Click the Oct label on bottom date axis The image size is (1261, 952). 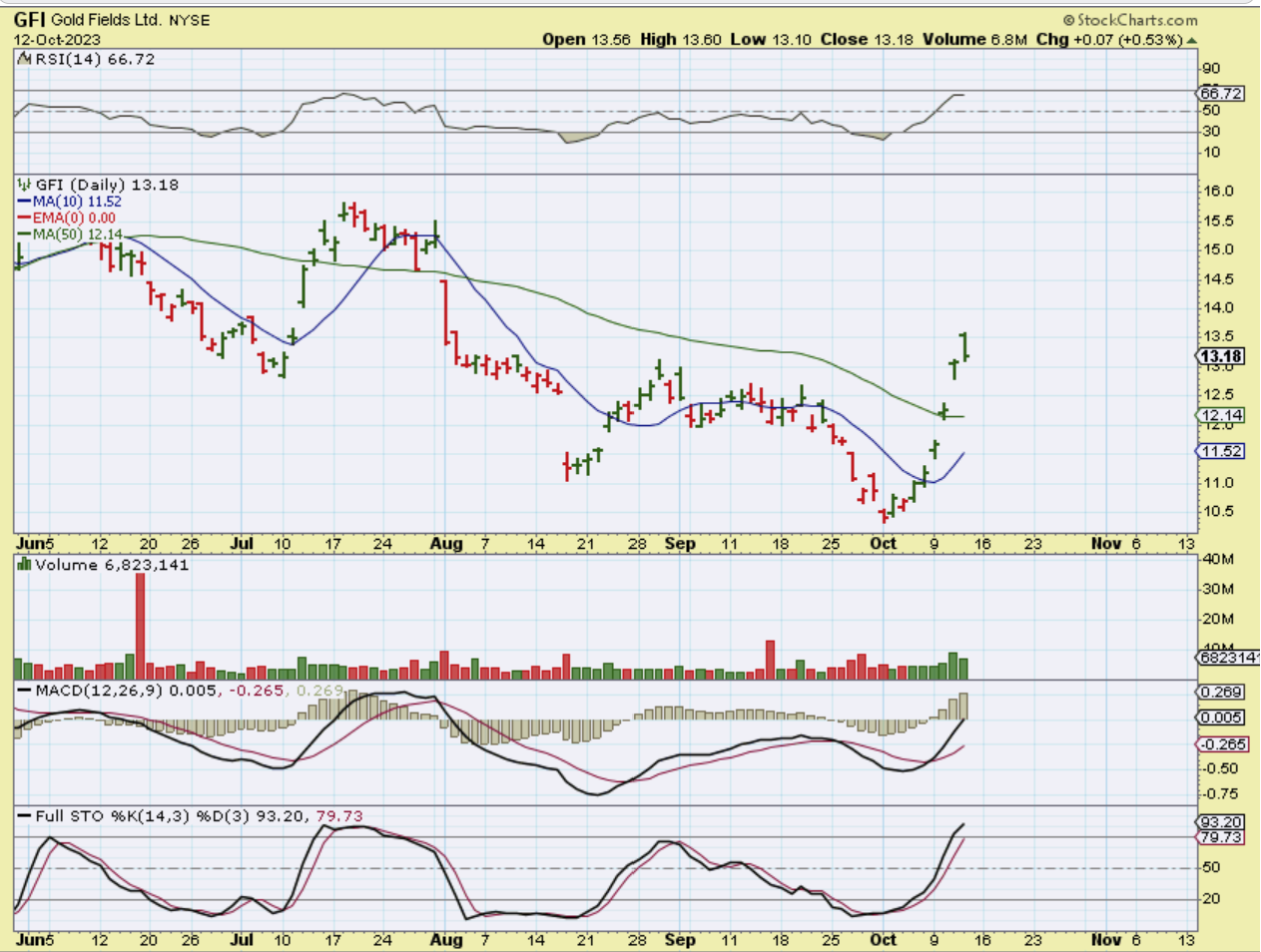[x=883, y=939]
